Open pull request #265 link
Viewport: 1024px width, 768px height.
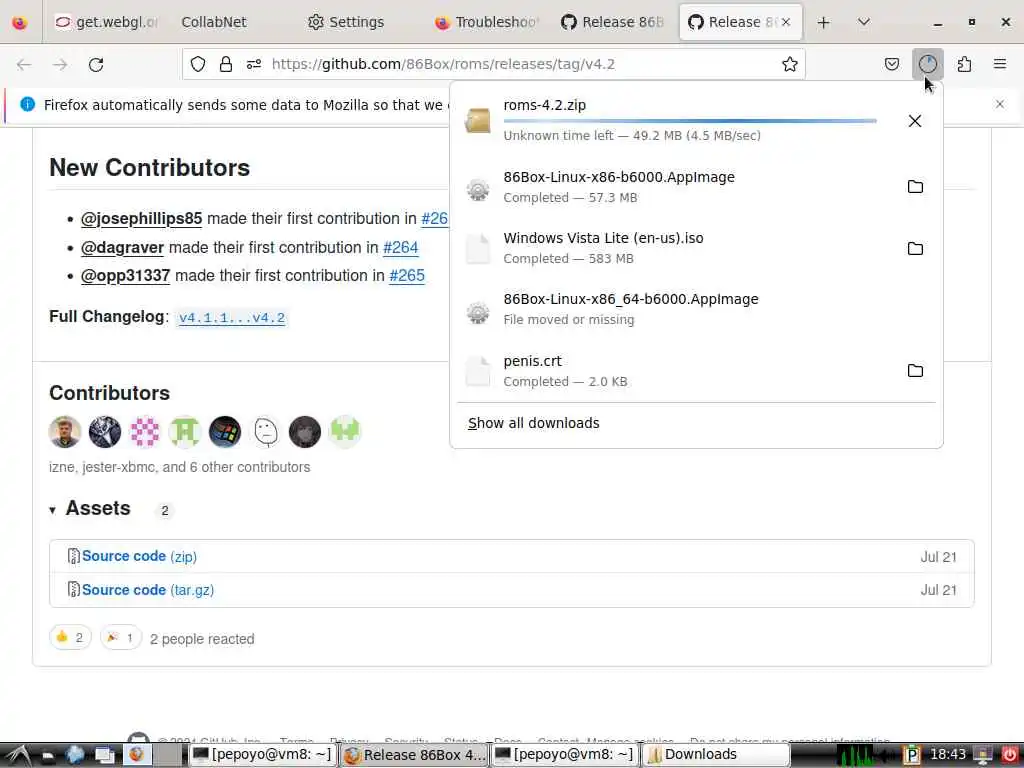[407, 276]
